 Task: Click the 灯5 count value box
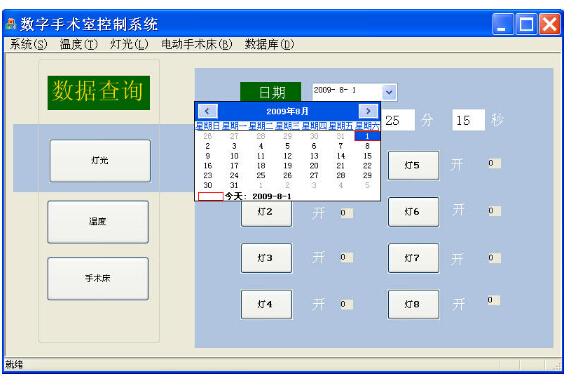pyautogui.click(x=494, y=163)
